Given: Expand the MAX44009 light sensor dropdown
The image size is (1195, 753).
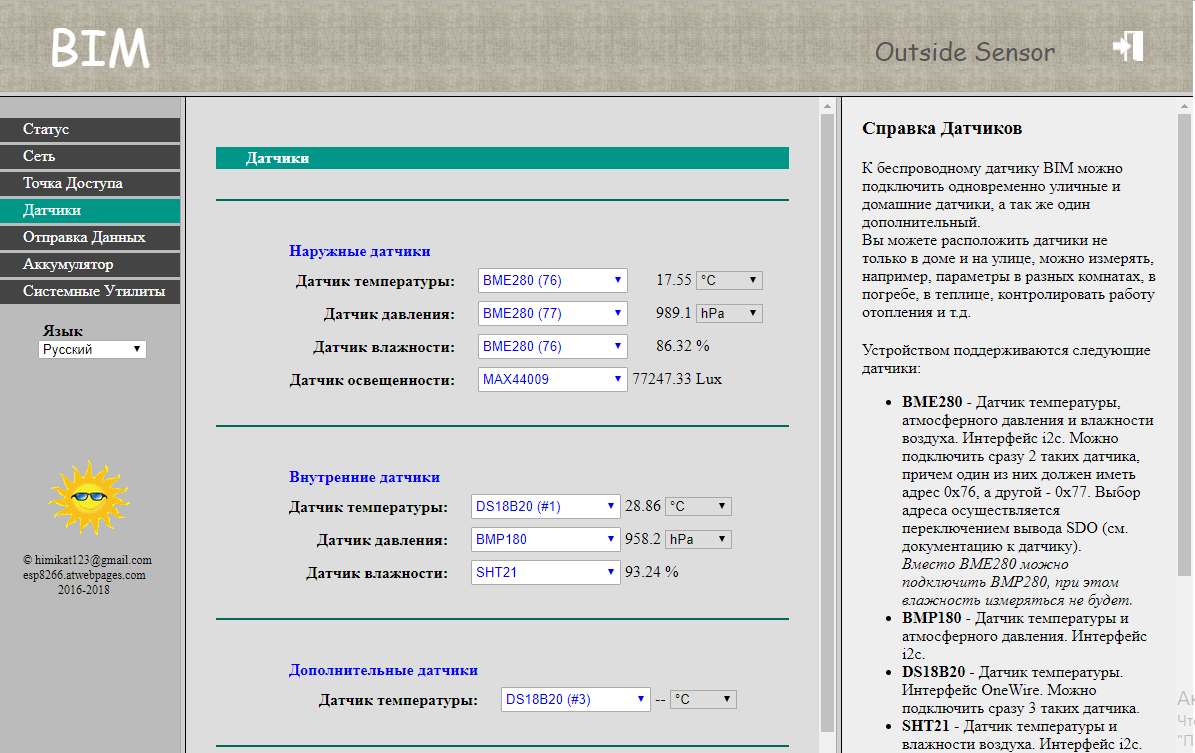Looking at the screenshot, I should (552, 380).
